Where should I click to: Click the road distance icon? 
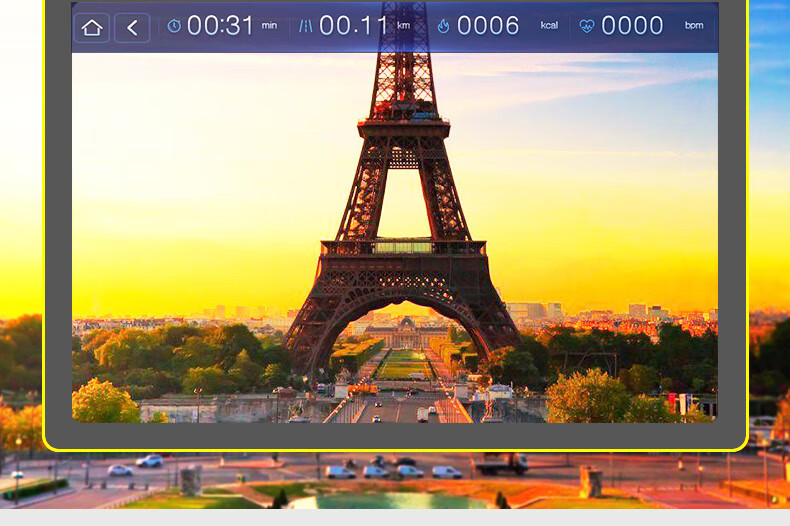click(x=306, y=26)
